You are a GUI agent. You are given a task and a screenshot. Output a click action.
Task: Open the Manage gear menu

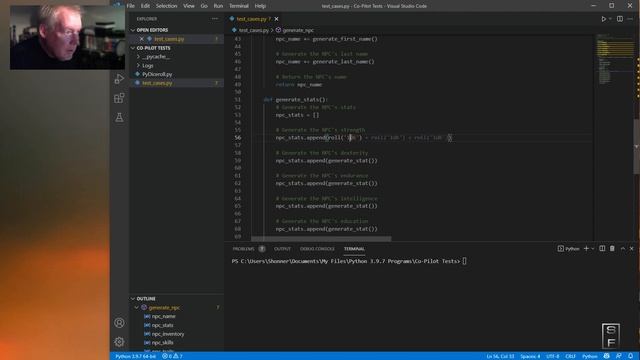[x=119, y=342]
